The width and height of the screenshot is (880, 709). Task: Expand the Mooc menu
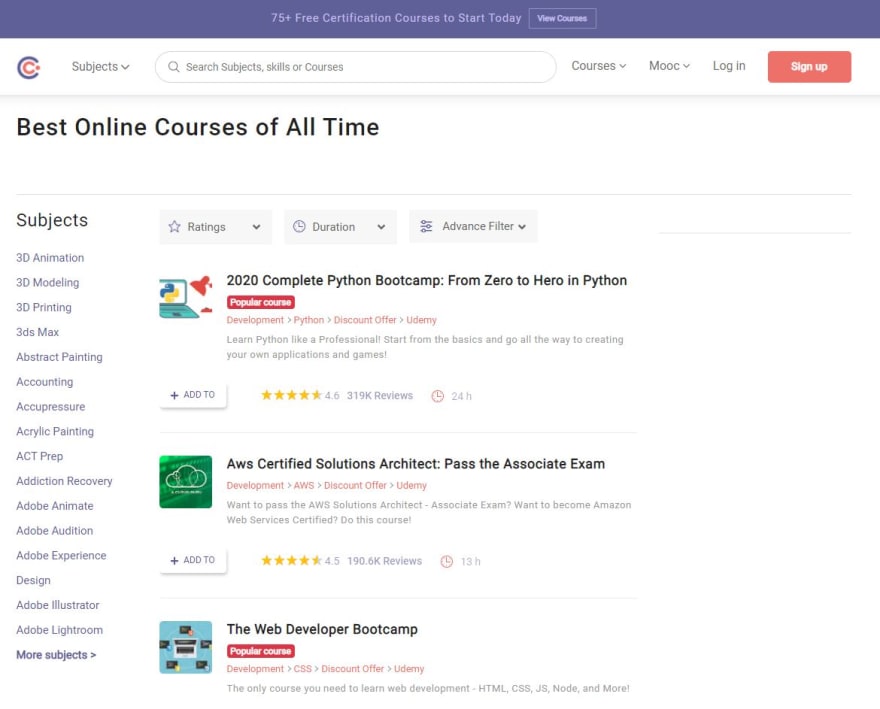tap(670, 66)
